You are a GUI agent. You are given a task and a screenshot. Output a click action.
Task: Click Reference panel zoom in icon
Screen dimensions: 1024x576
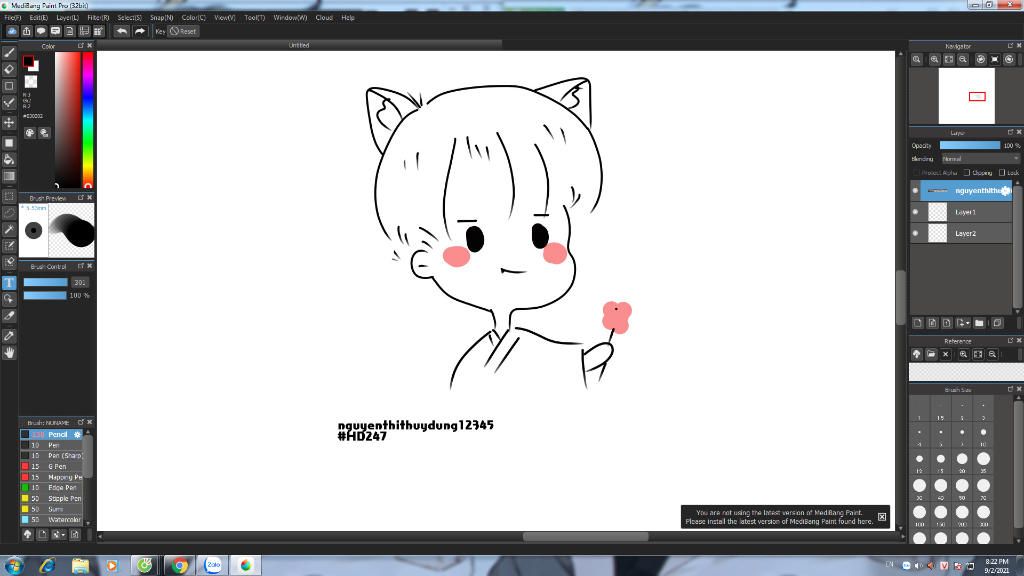pos(963,354)
